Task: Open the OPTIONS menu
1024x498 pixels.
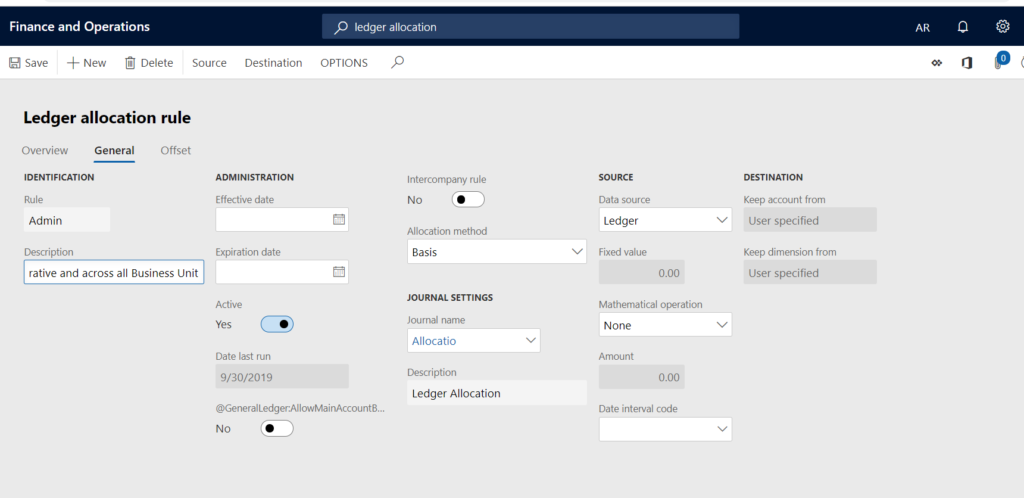Action: pyautogui.click(x=343, y=63)
